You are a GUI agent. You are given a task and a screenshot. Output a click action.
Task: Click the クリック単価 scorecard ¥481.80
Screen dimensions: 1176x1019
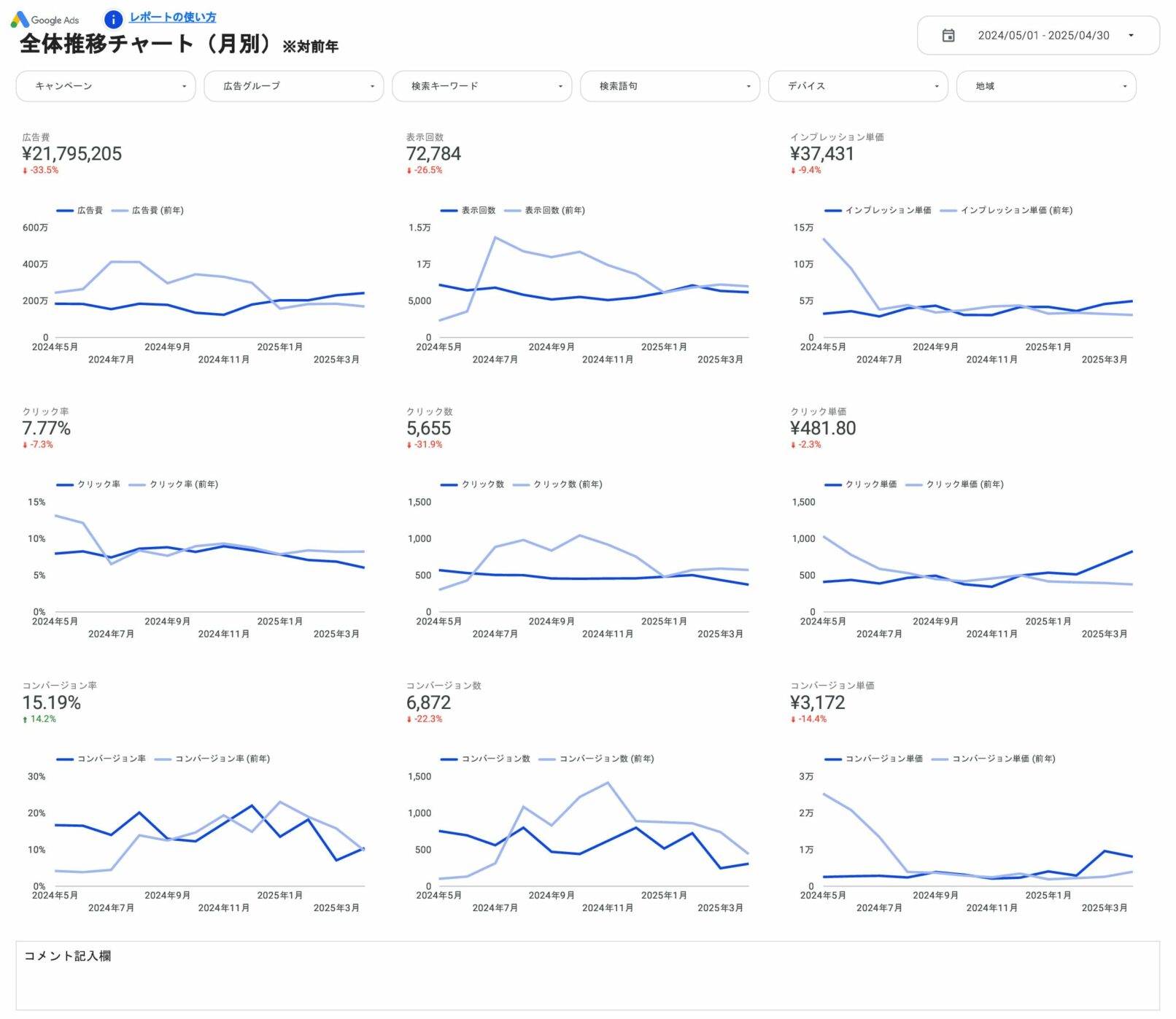point(823,428)
